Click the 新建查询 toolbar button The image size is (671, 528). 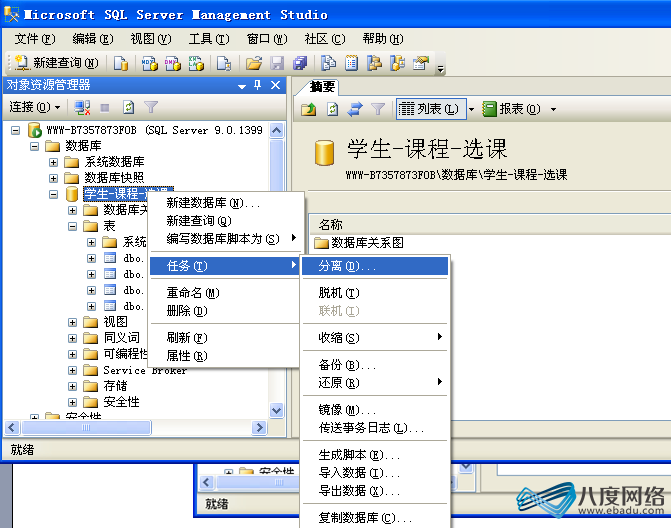(x=56, y=63)
